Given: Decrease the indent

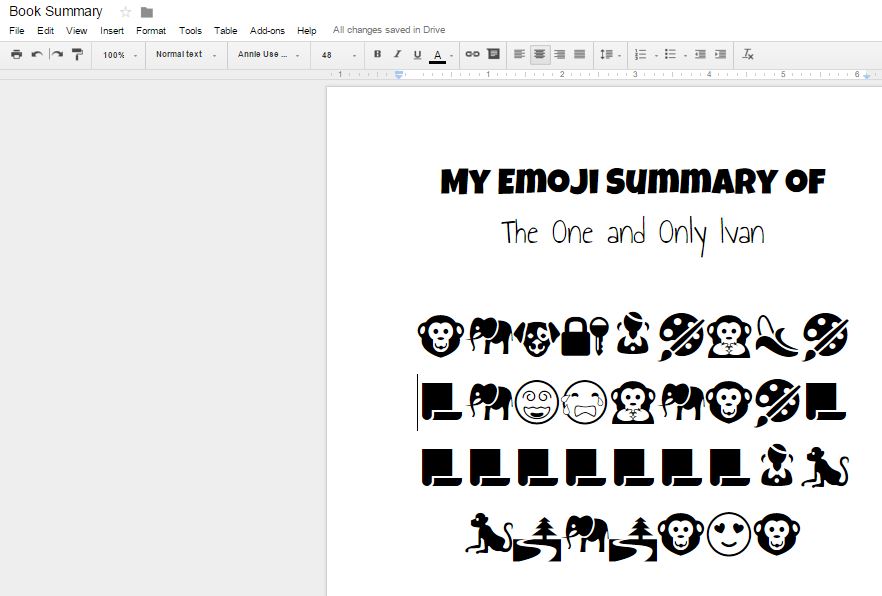Looking at the screenshot, I should pos(700,55).
